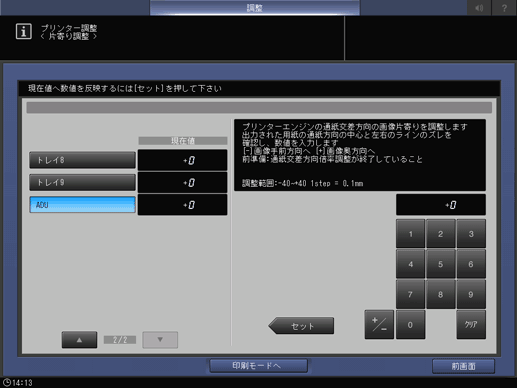
Task: Tap keypad digit 9
Action: (x=471, y=294)
